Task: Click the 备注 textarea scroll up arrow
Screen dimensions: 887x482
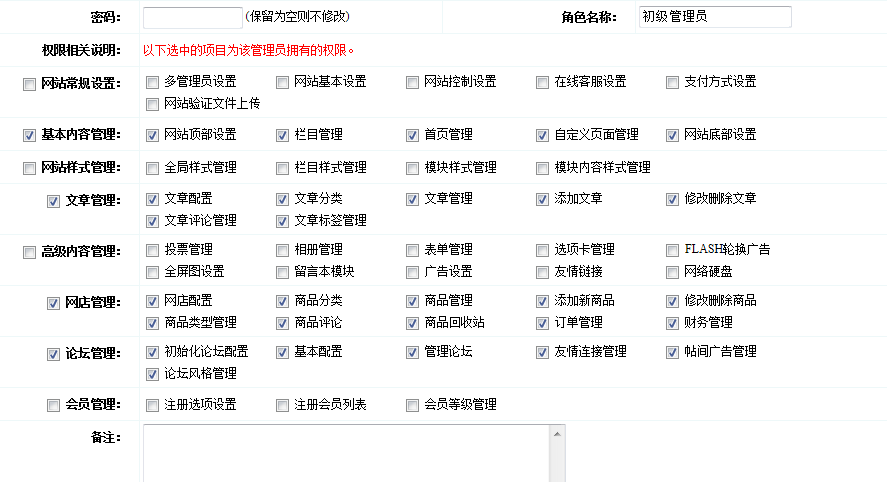Action: click(x=557, y=434)
